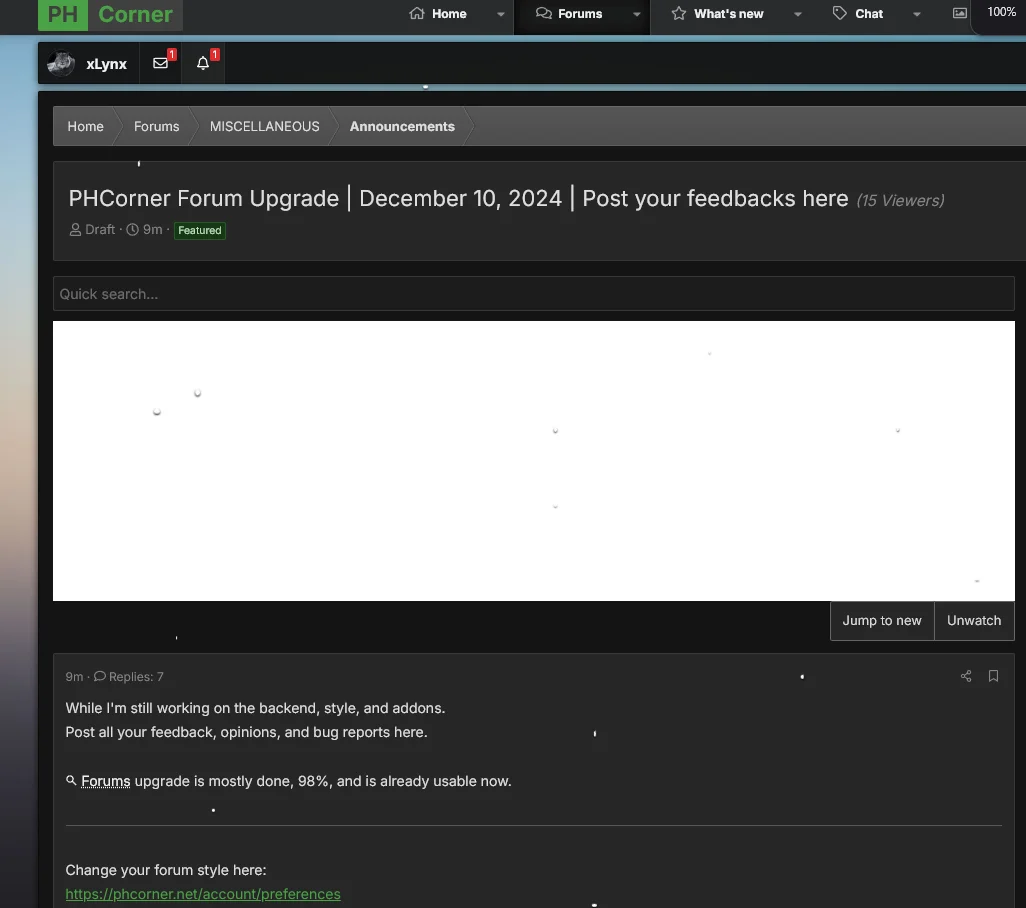Screen dimensions: 1026x908
Task: Open the phcorner.net/account/preferences link
Action: point(203,894)
